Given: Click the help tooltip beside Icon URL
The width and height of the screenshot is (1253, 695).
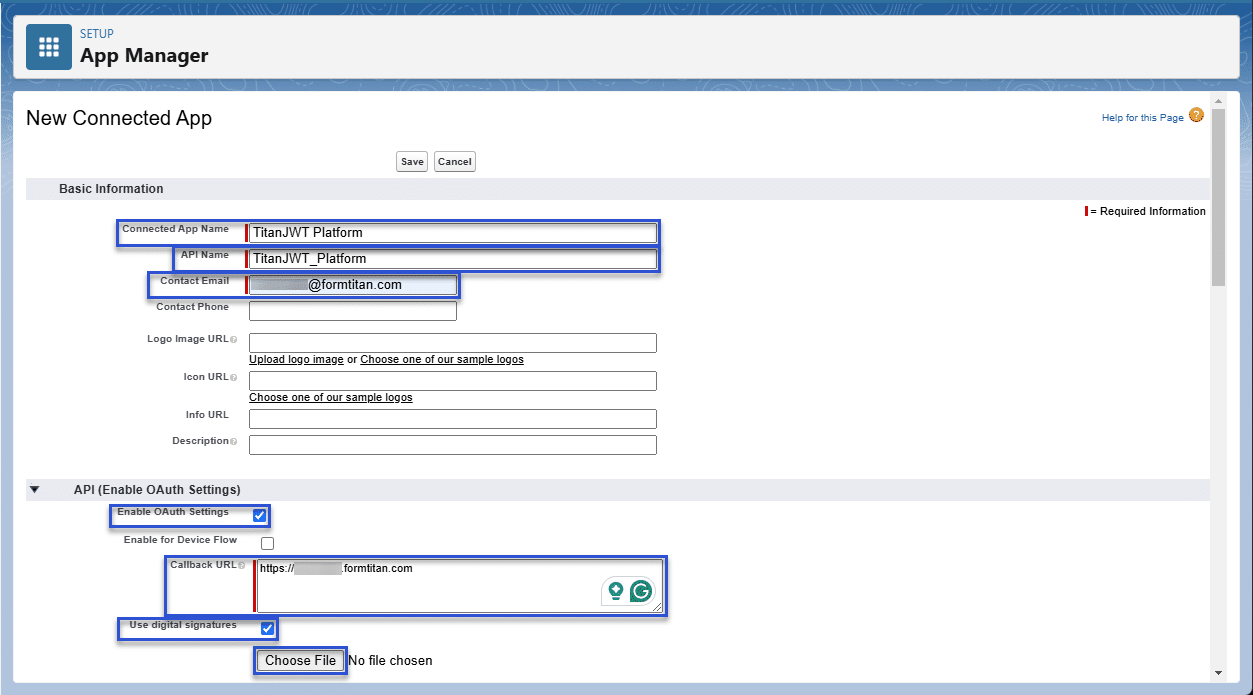Looking at the screenshot, I should (x=232, y=377).
